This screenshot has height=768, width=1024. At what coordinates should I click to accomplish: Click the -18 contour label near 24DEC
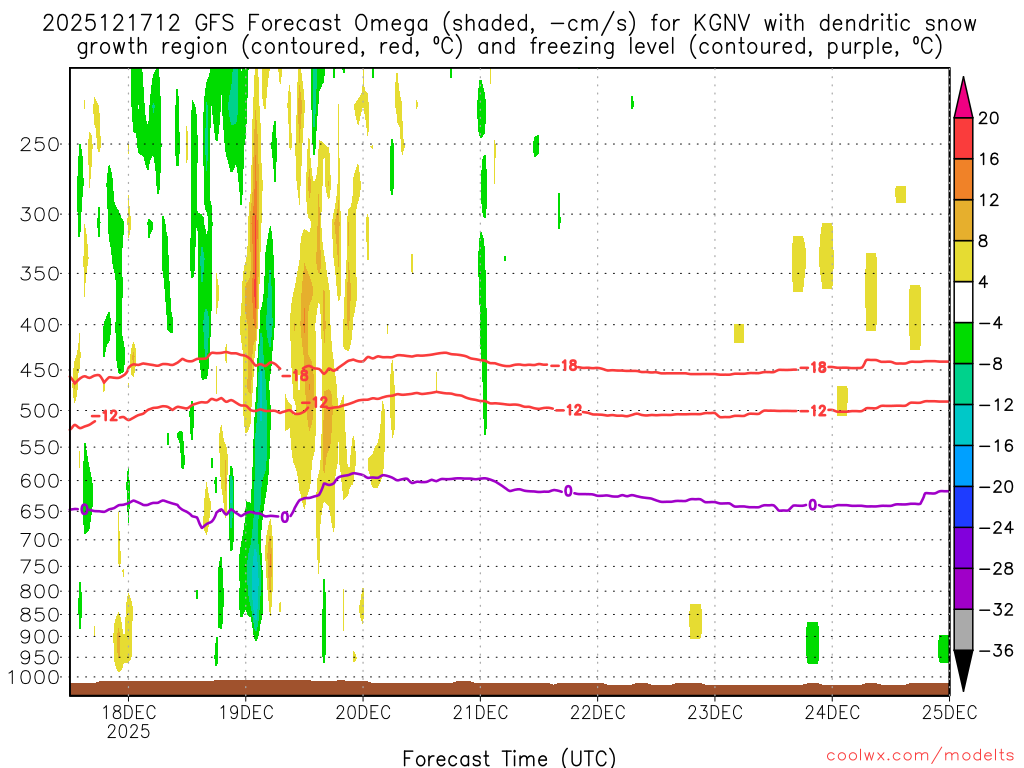tap(813, 368)
